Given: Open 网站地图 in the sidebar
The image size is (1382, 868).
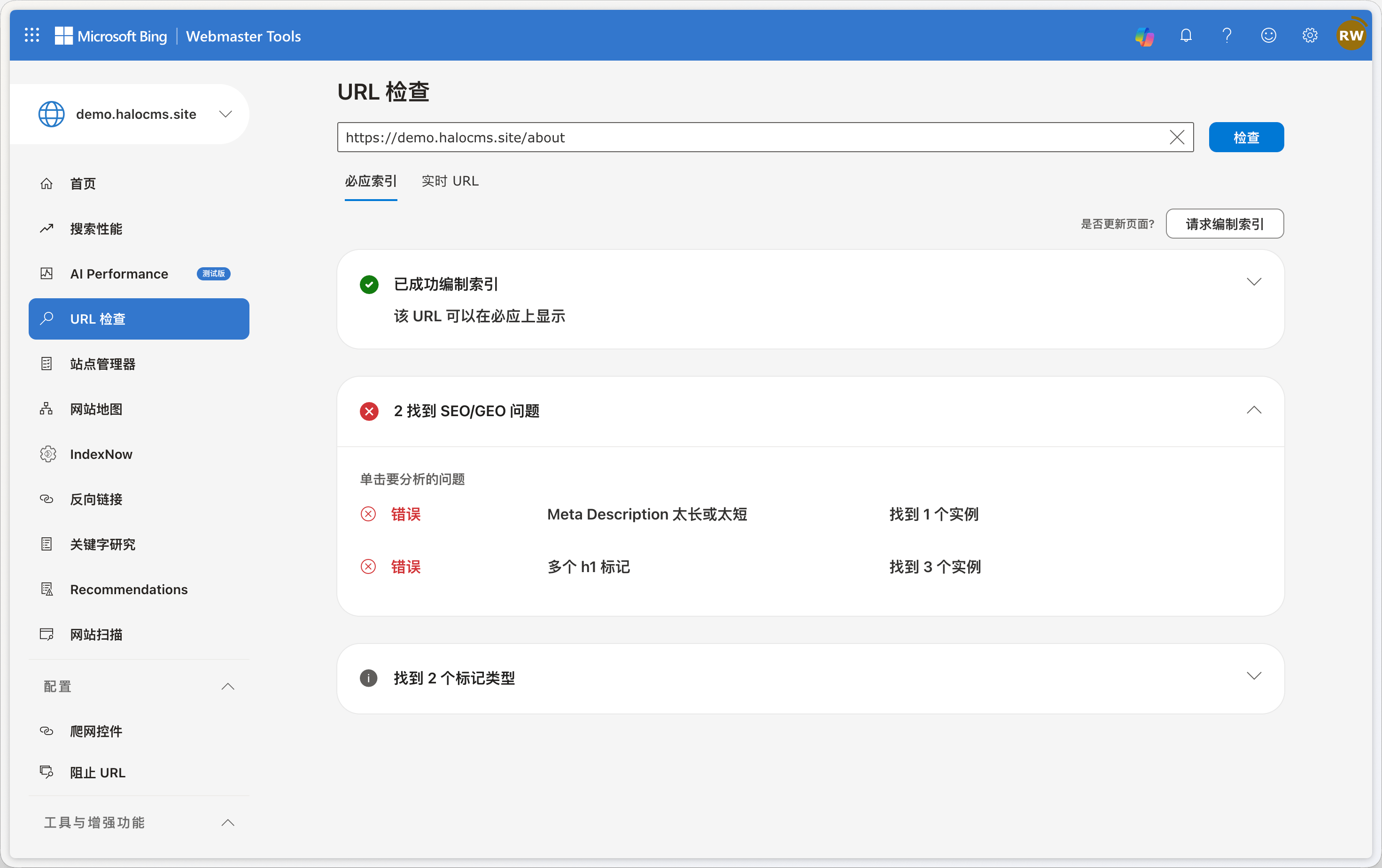Looking at the screenshot, I should click(139, 409).
